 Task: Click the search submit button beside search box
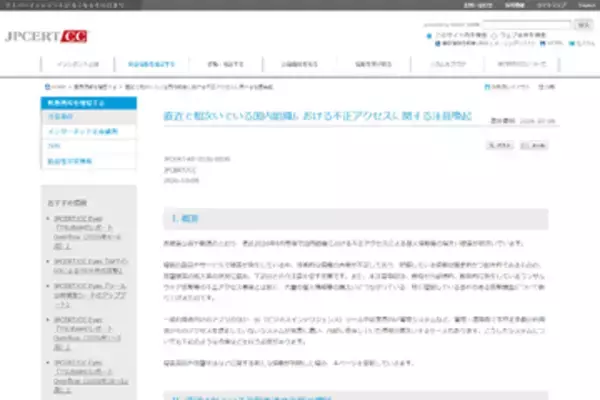583,25
